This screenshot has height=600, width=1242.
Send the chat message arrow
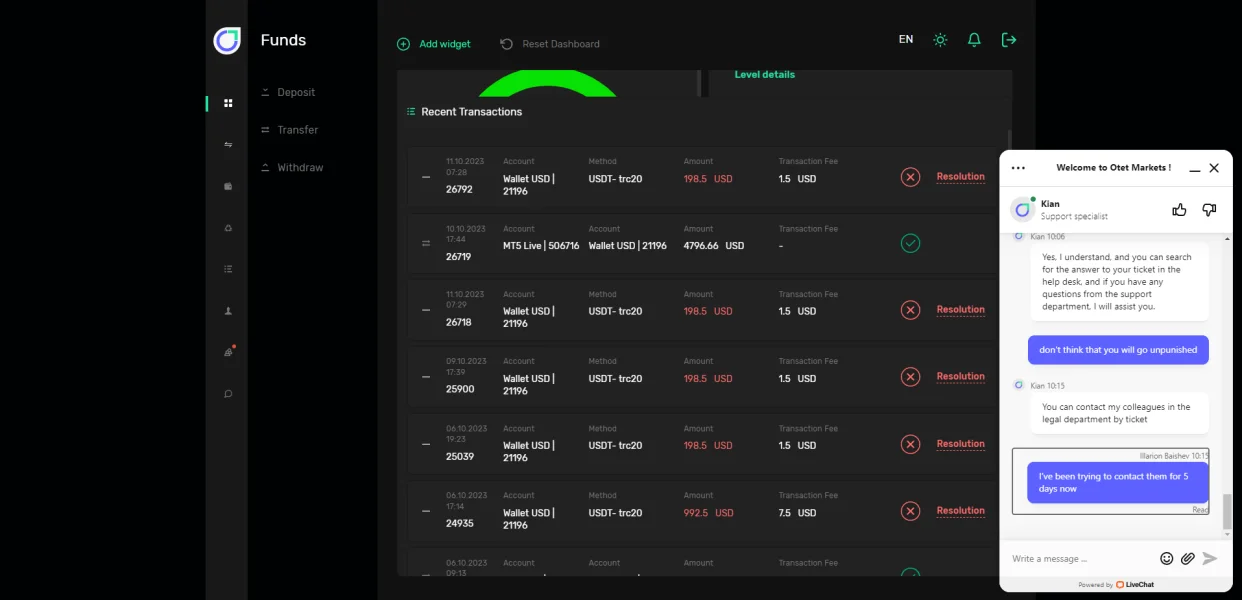tap(1210, 558)
